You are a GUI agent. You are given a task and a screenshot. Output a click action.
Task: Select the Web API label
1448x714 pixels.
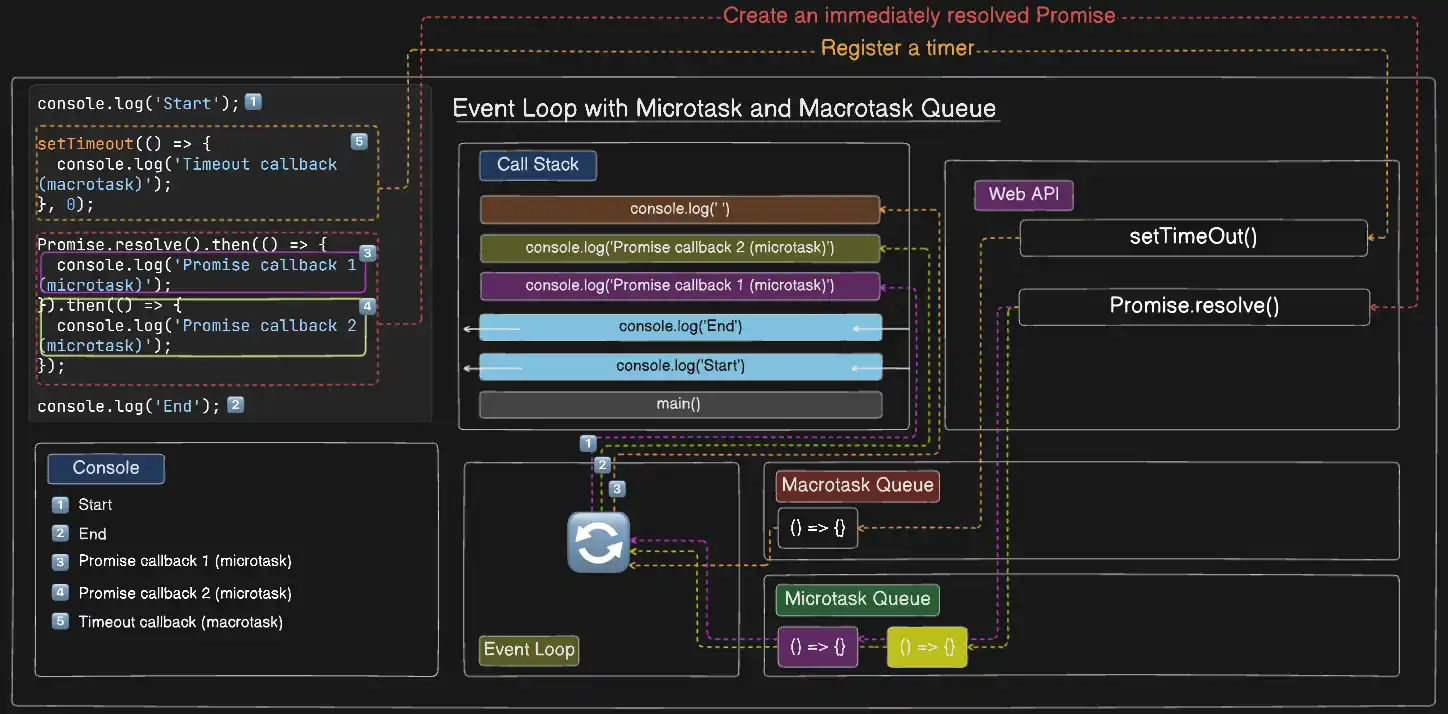[1024, 194]
